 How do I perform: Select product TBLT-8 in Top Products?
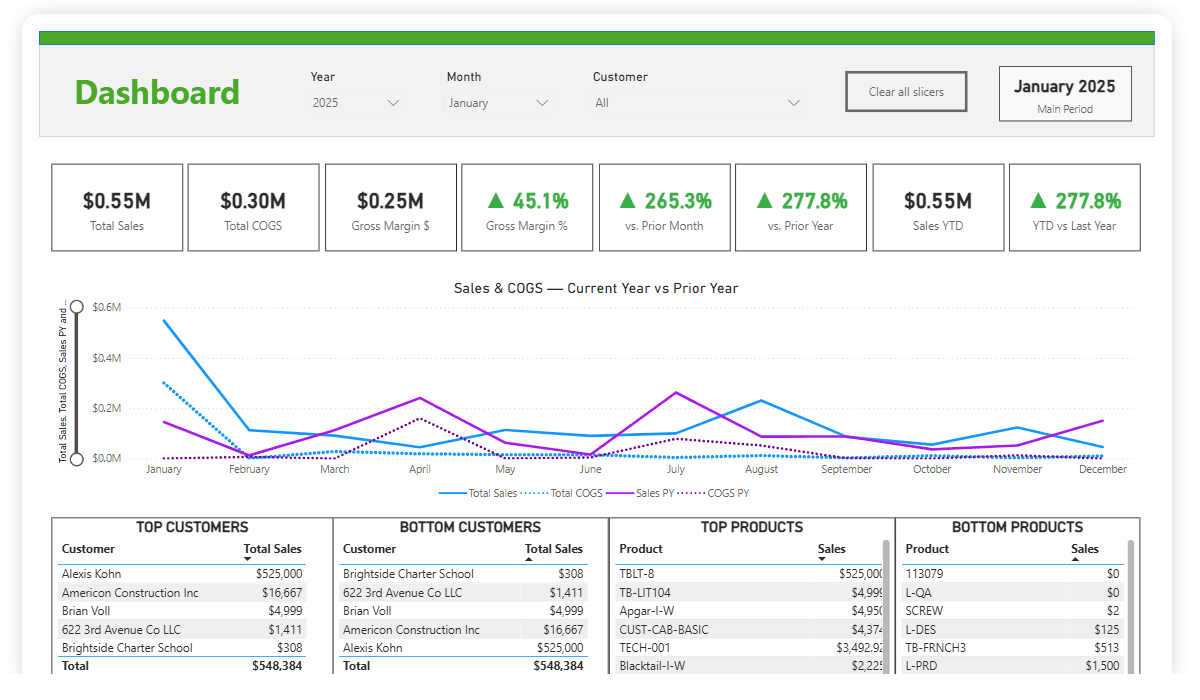(x=749, y=574)
